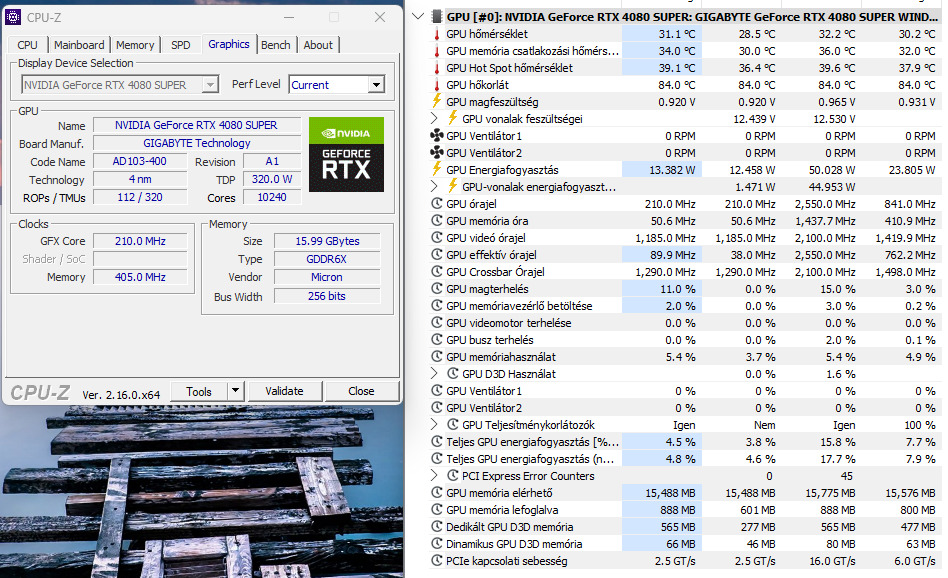Click clock icon beside GPU Crossbar Órajel

pyautogui.click(x=437, y=271)
